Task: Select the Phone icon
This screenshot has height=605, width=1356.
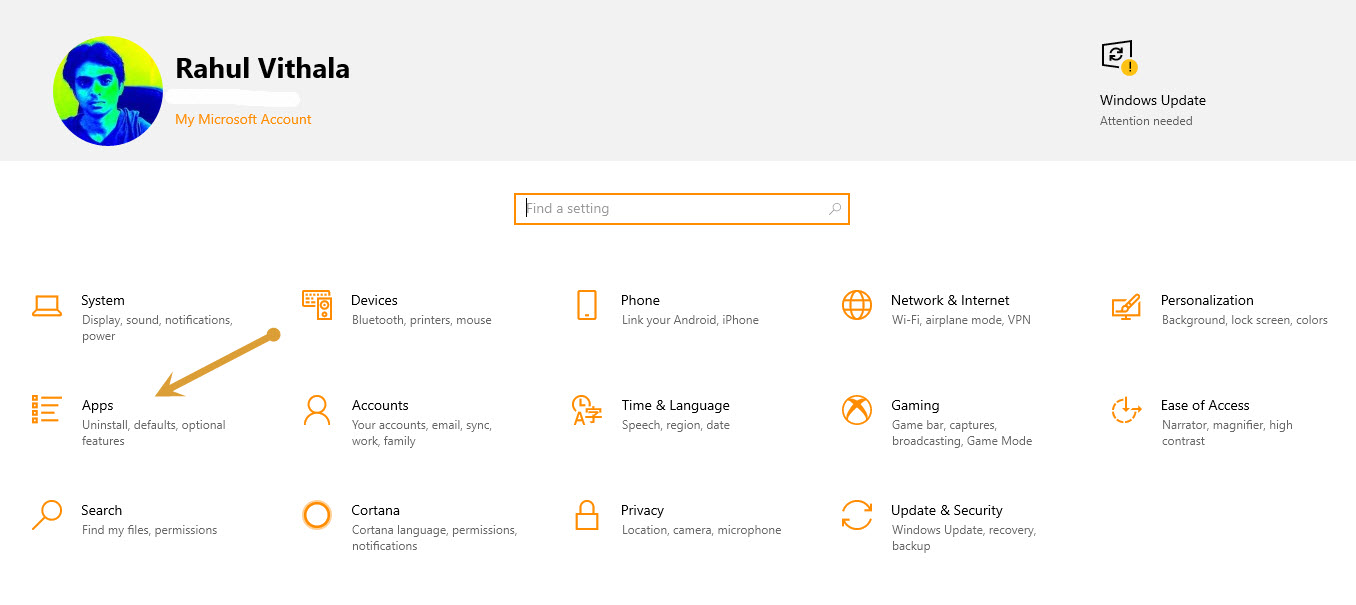Action: point(587,305)
